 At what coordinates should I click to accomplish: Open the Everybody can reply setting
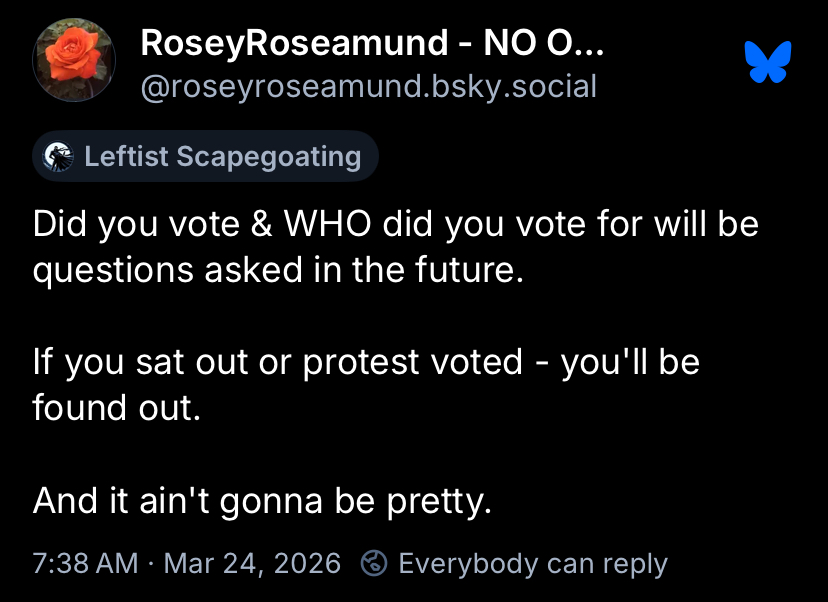click(x=531, y=563)
